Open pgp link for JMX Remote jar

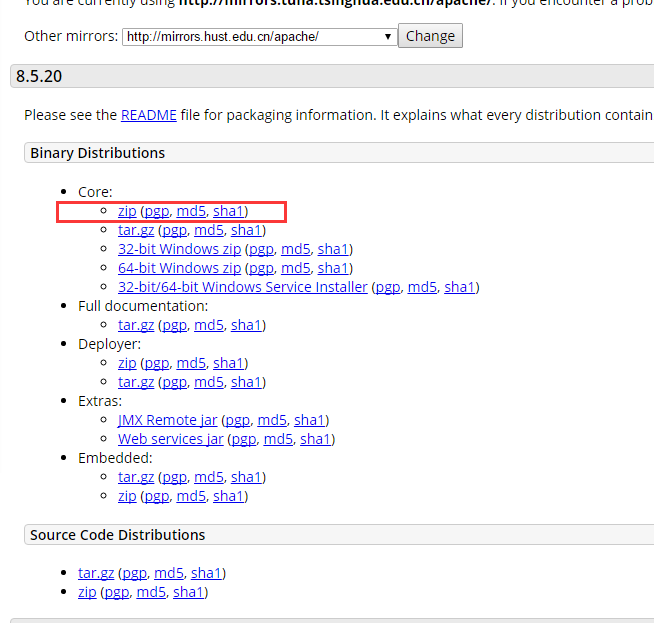pos(238,420)
